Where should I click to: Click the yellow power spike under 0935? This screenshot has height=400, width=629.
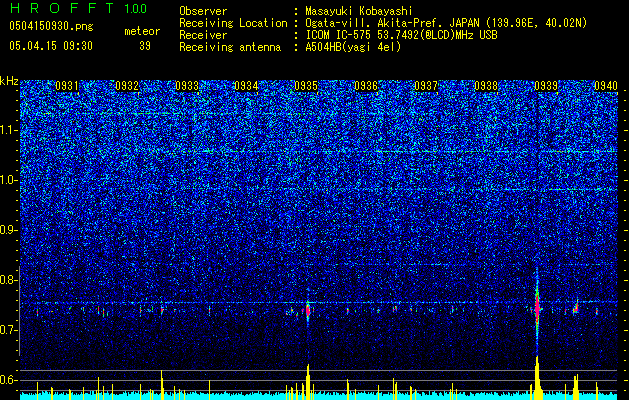[x=308, y=381]
